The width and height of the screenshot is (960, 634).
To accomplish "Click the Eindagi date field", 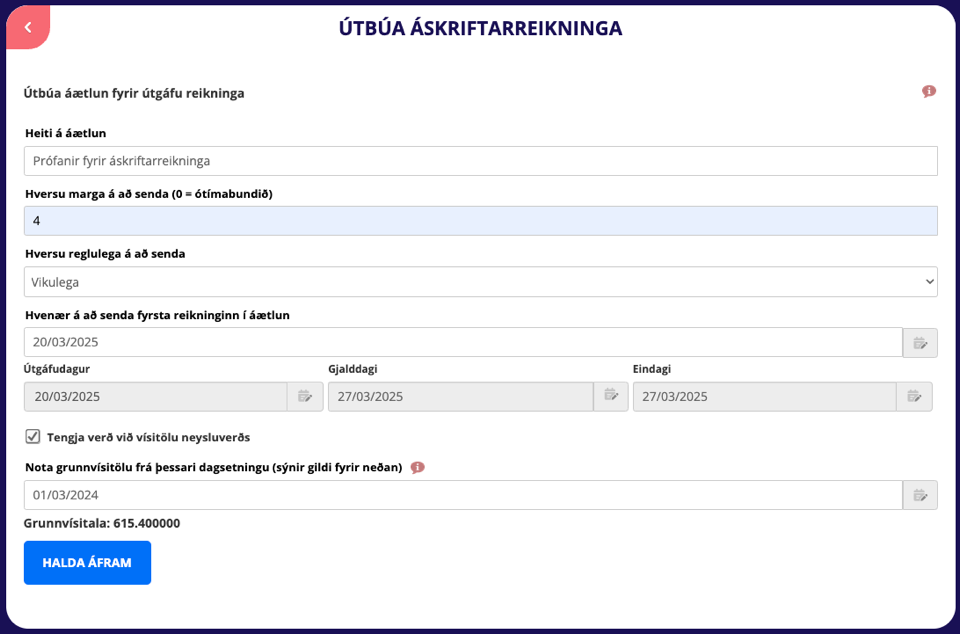I will click(x=765, y=397).
